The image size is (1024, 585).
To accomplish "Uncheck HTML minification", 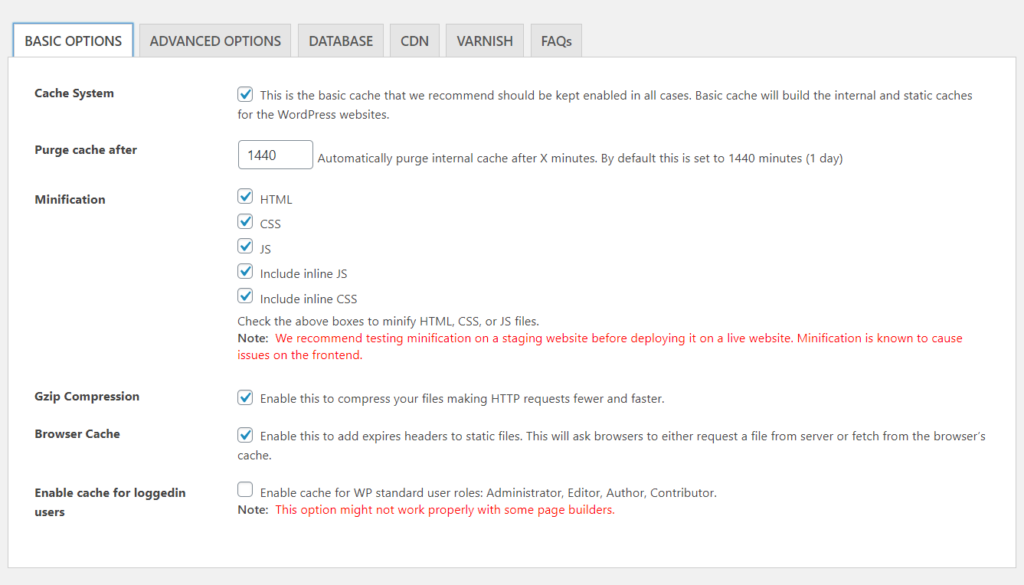I will (245, 197).
